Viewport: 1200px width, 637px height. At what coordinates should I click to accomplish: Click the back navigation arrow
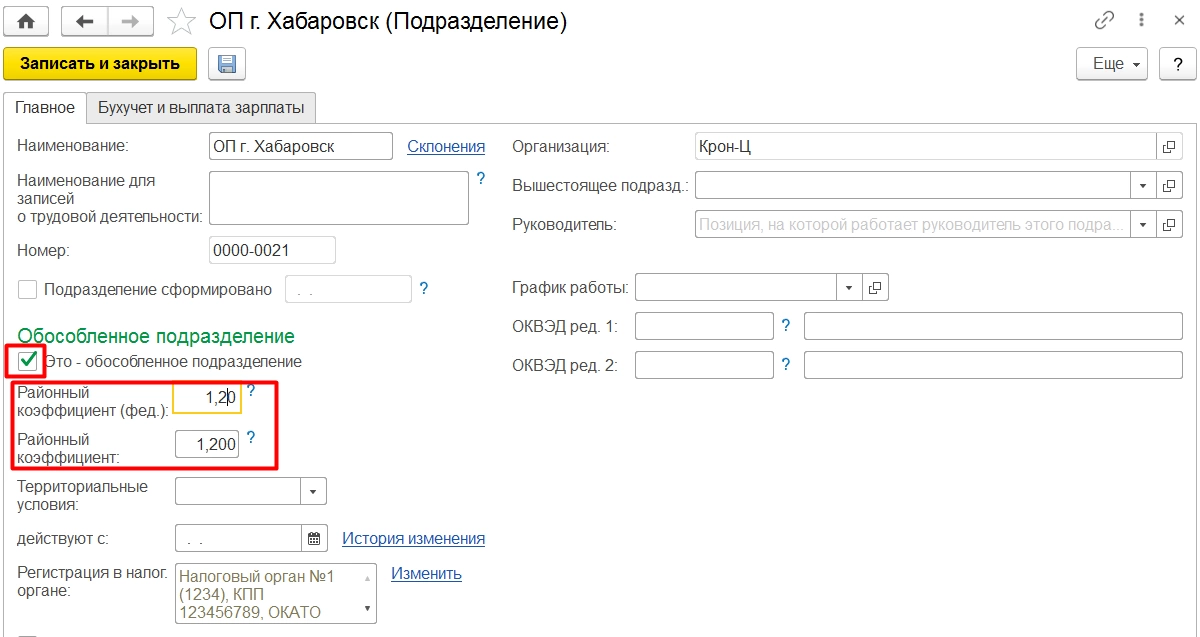point(84,21)
